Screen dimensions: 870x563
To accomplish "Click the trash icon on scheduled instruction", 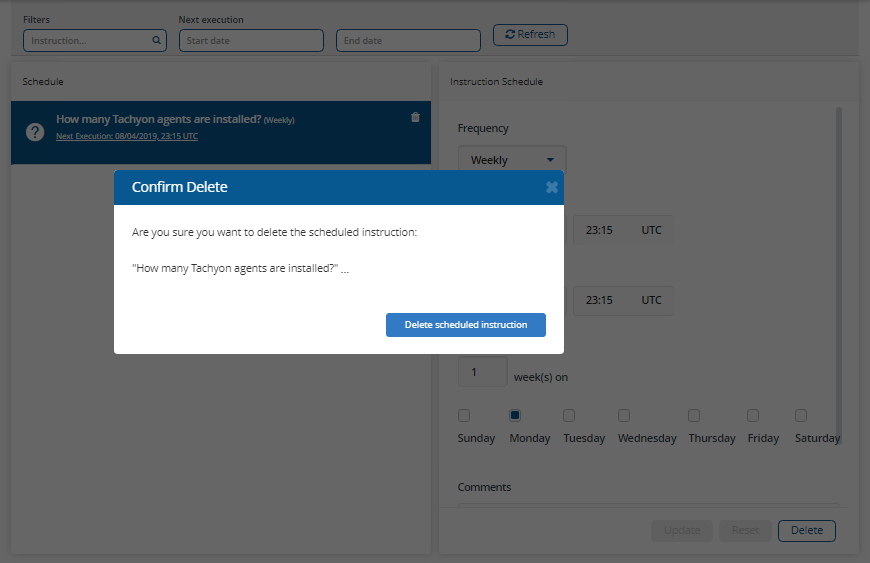I will (x=415, y=117).
